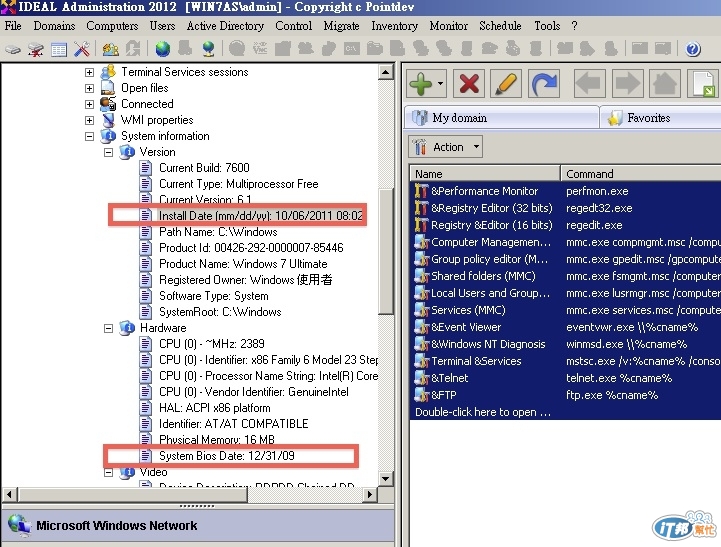Click the home button in right panel
The image size is (721, 547).
(x=665, y=84)
